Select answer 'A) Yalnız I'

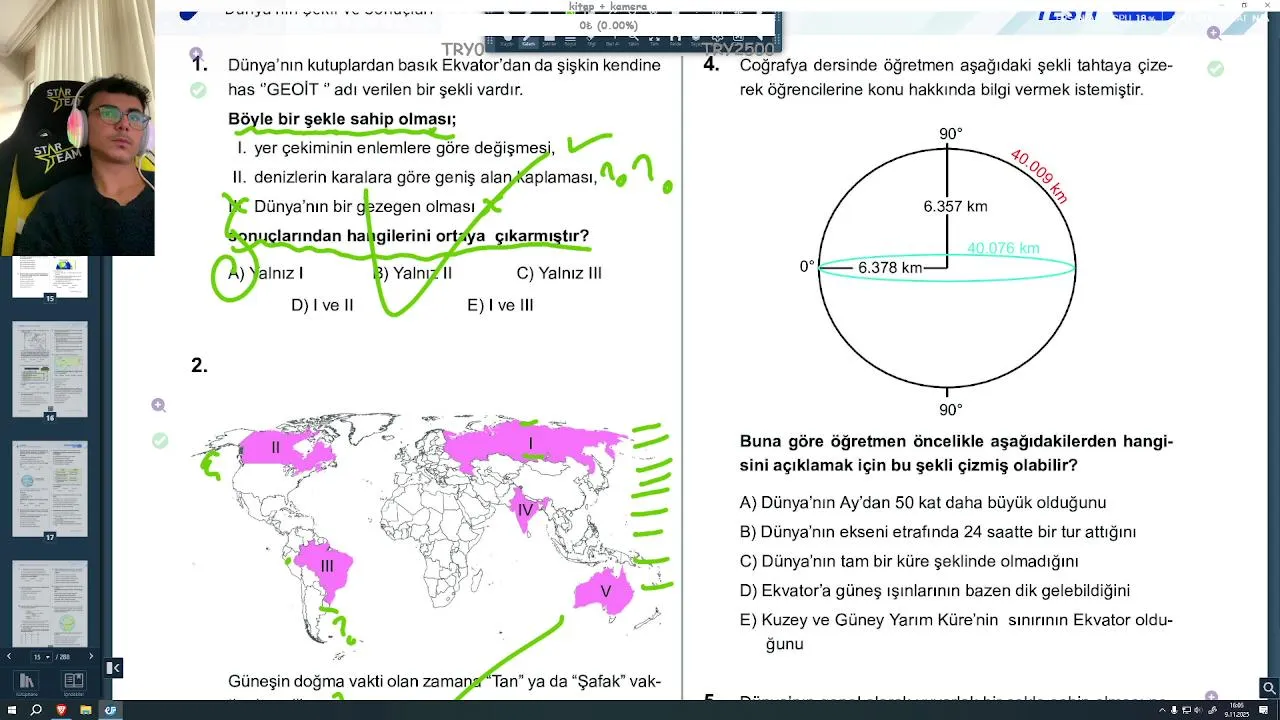266,273
